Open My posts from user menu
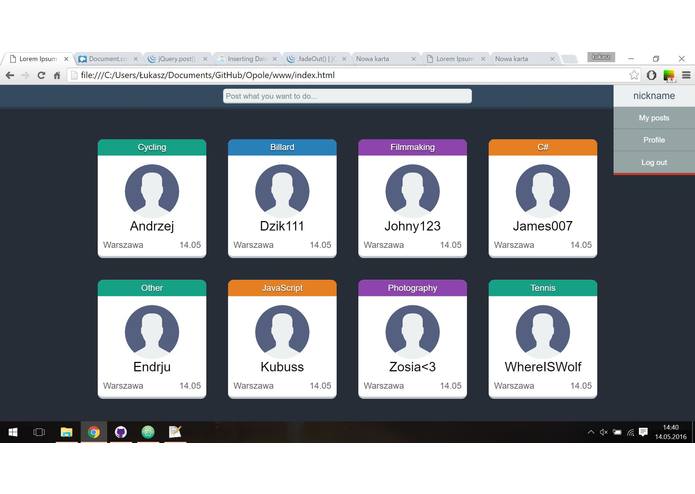 [x=654, y=118]
